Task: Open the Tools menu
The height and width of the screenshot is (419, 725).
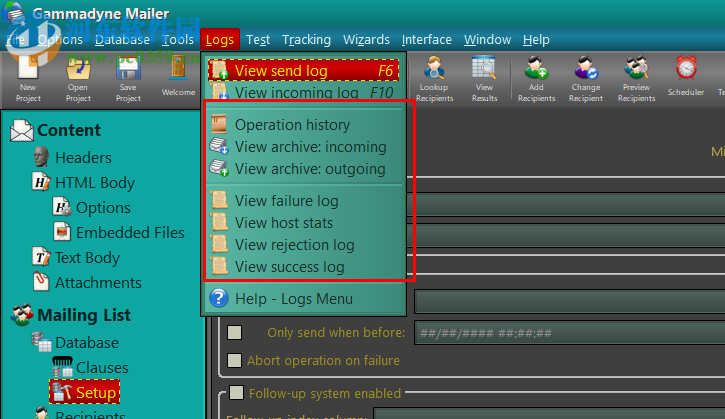Action: click(178, 40)
